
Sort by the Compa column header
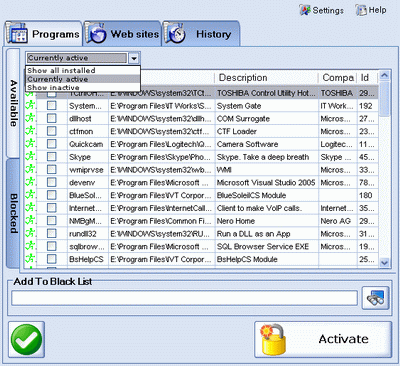click(338, 78)
